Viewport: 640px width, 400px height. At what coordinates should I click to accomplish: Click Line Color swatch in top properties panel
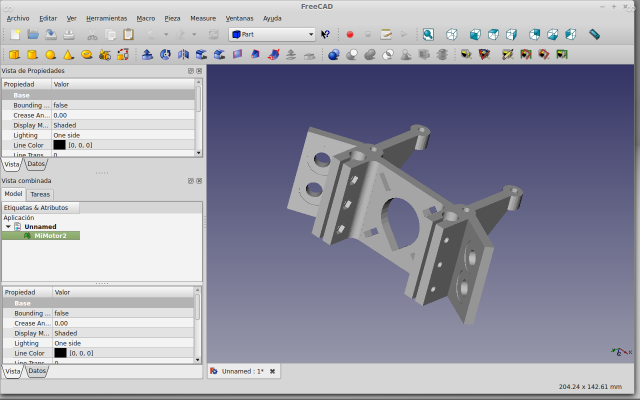click(x=59, y=145)
